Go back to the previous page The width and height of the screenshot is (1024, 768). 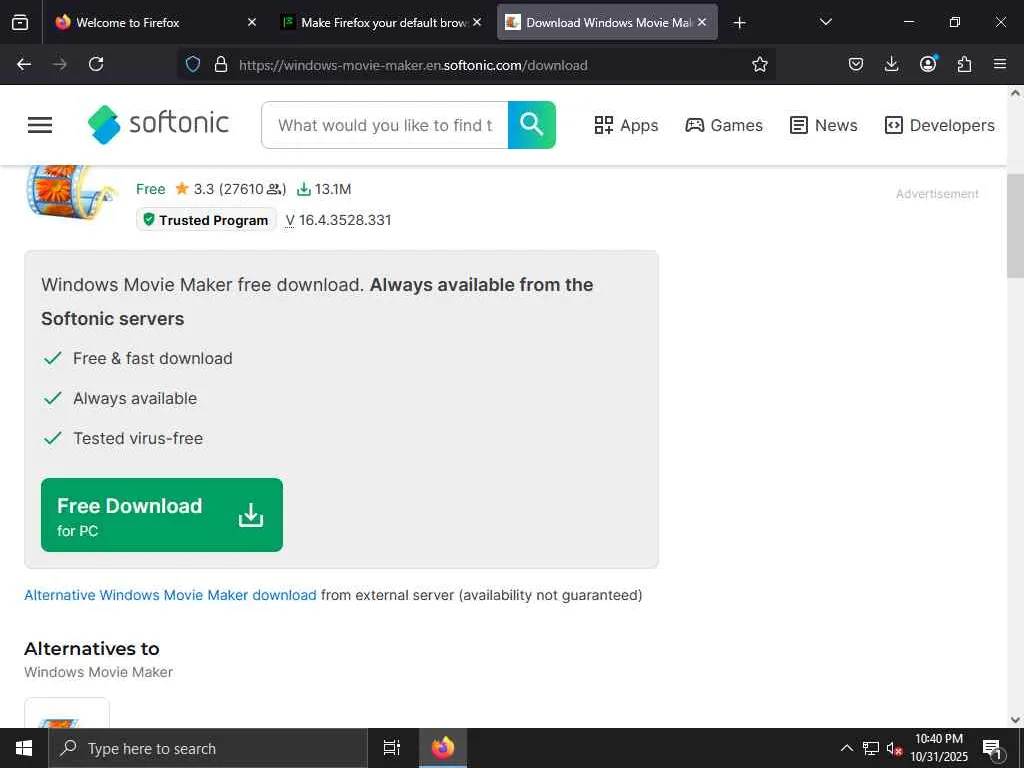(24, 64)
